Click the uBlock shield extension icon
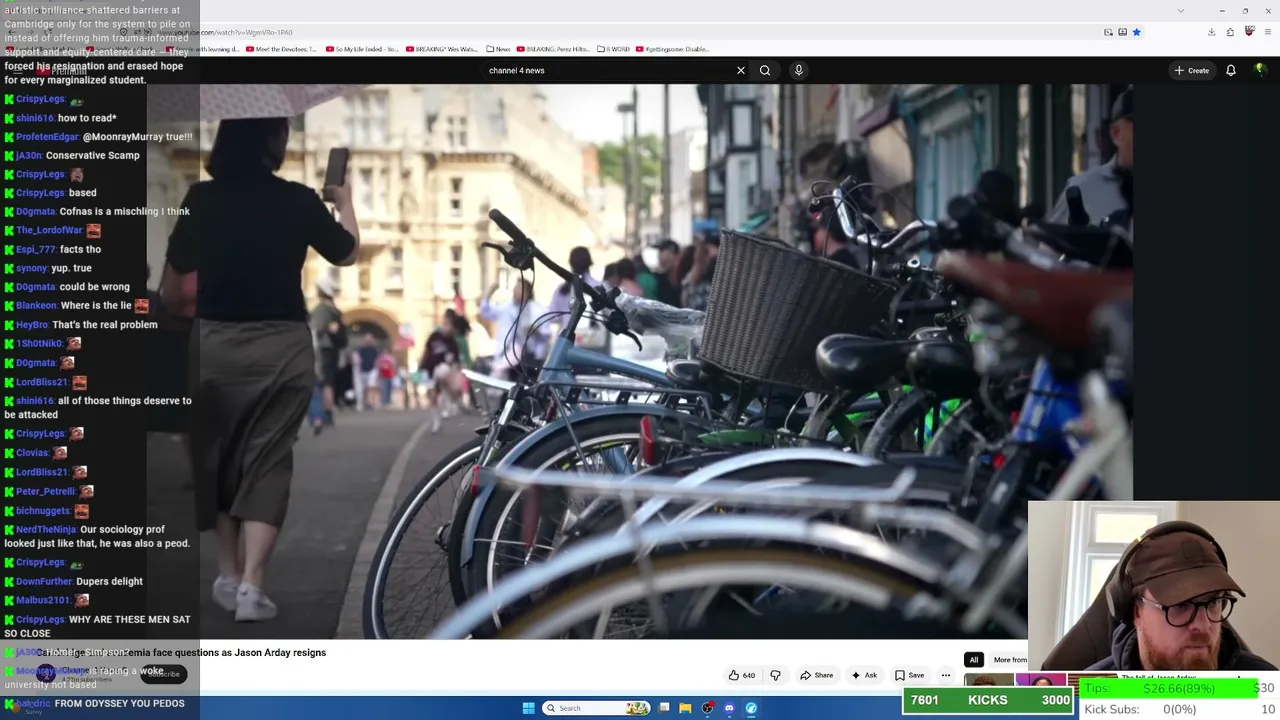 coord(1249,32)
